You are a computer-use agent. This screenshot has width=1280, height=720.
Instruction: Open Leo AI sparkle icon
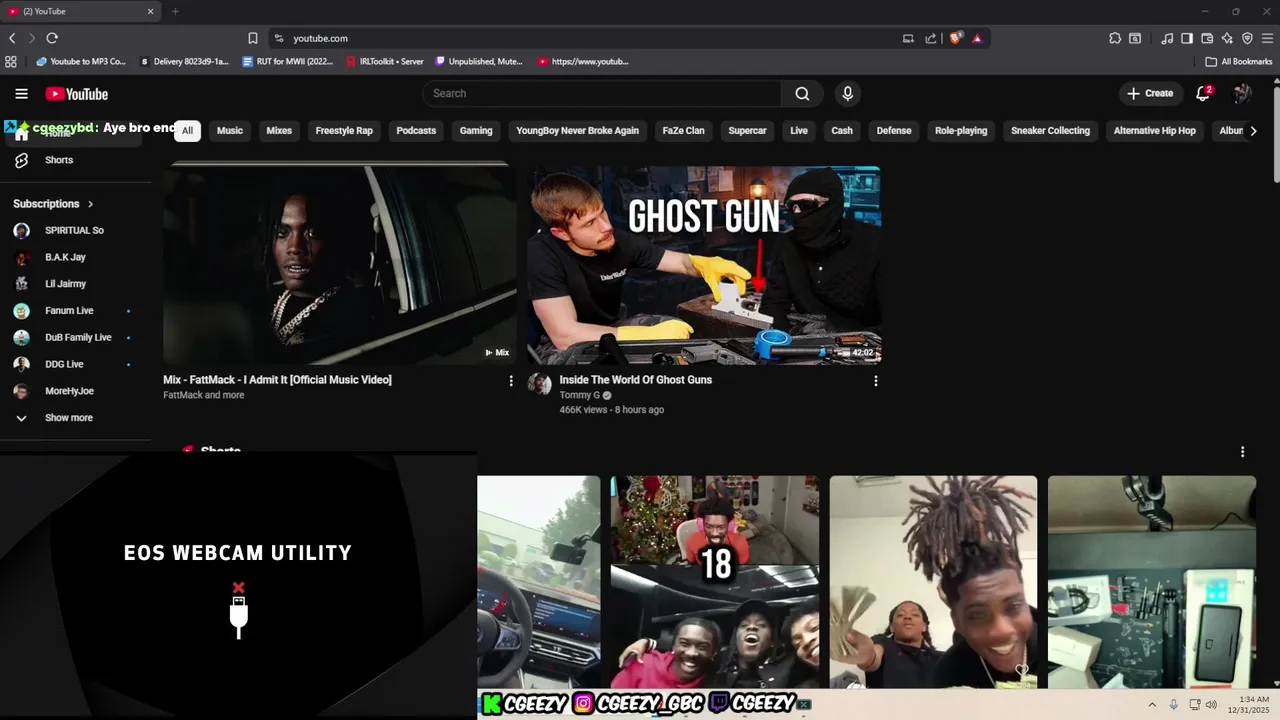[1227, 38]
